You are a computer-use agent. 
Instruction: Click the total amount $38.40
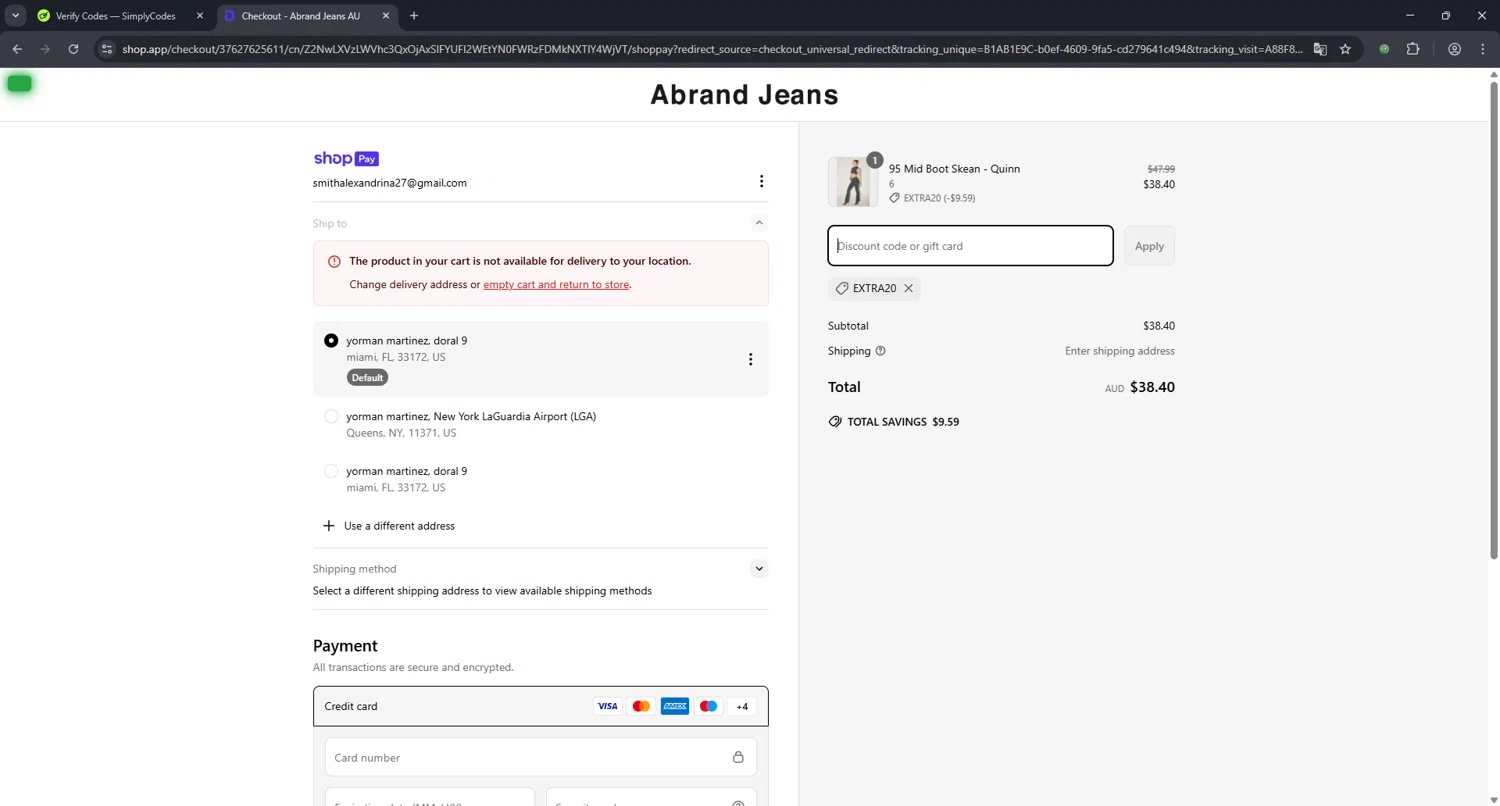point(1152,387)
